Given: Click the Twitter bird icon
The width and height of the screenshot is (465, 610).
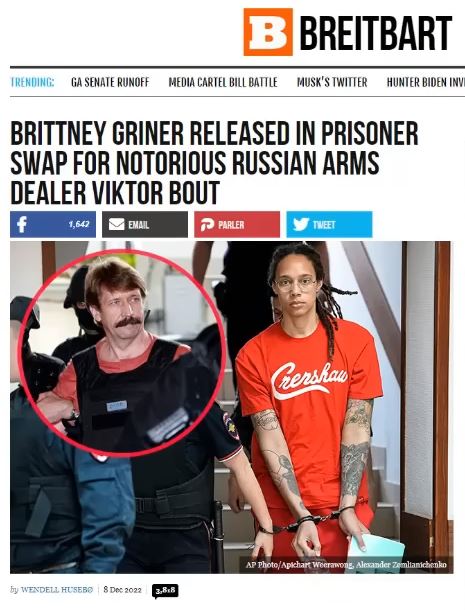Looking at the screenshot, I should pos(301,224).
